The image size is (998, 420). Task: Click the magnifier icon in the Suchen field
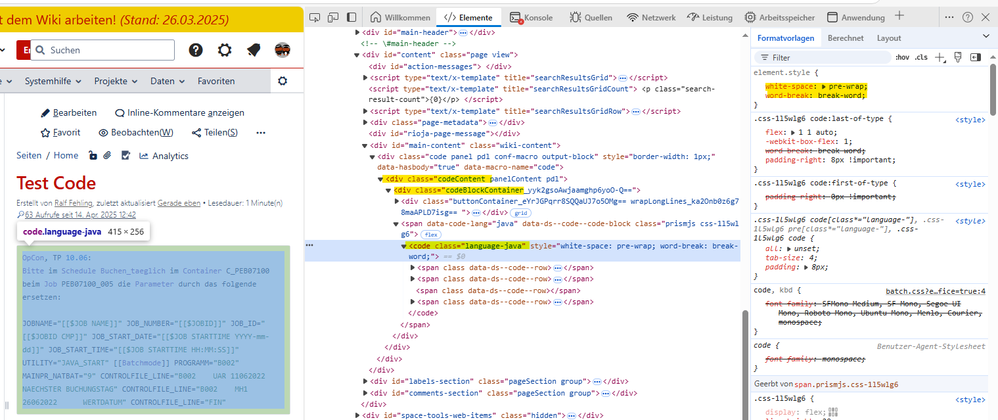[41, 50]
